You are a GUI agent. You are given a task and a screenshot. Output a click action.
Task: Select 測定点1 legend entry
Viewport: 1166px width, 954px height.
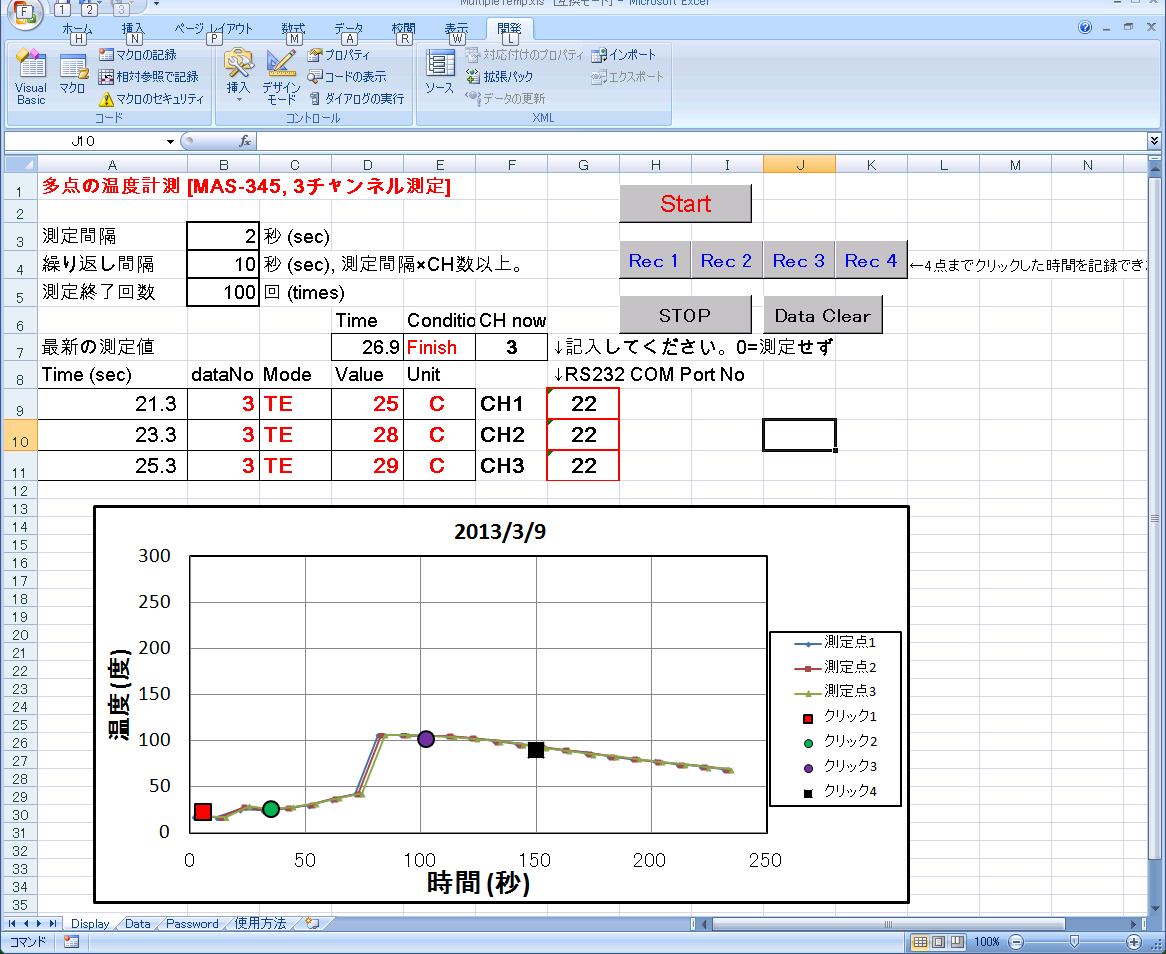pos(835,642)
